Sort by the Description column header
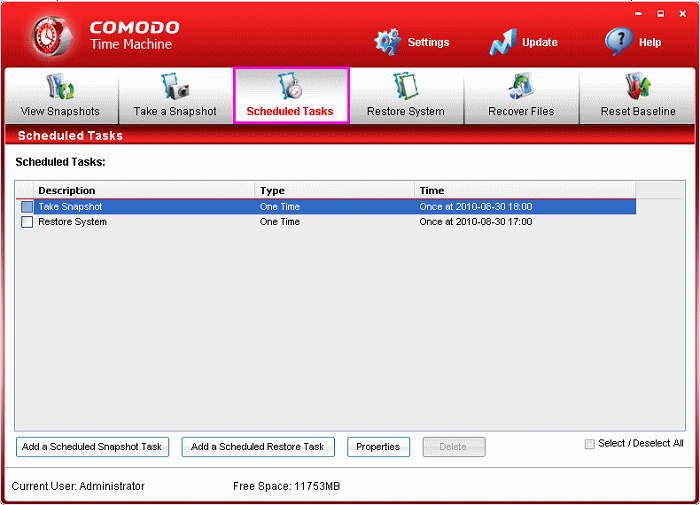The height and width of the screenshot is (505, 700). (144, 191)
